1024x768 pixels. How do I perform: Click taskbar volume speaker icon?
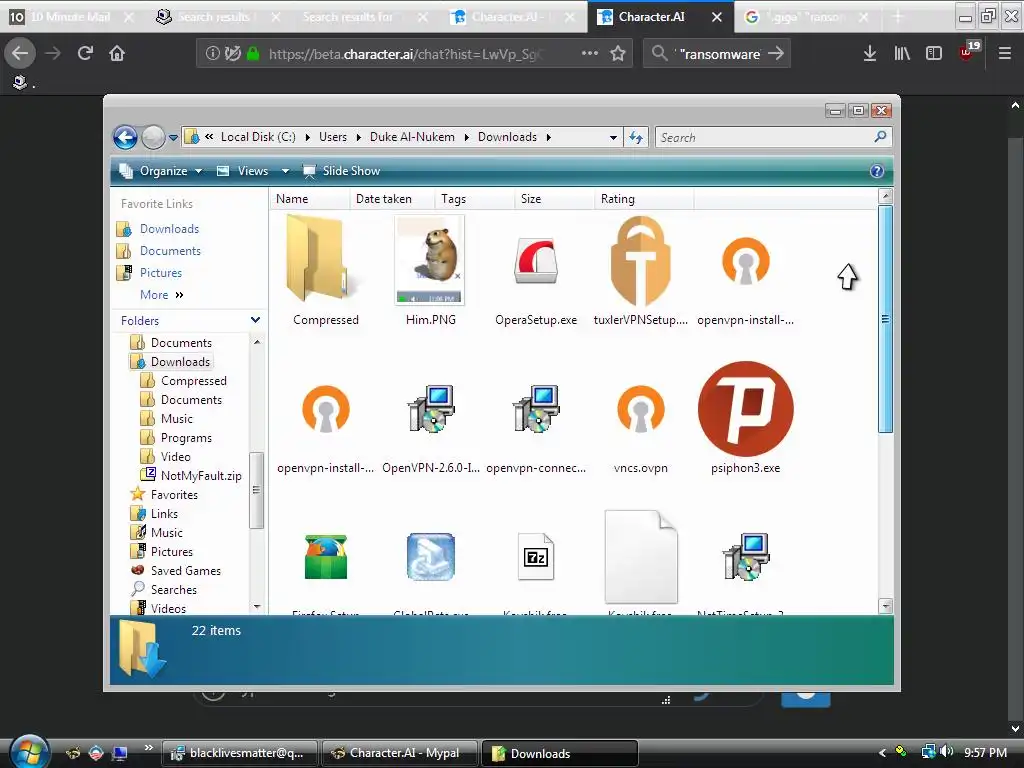tap(947, 752)
